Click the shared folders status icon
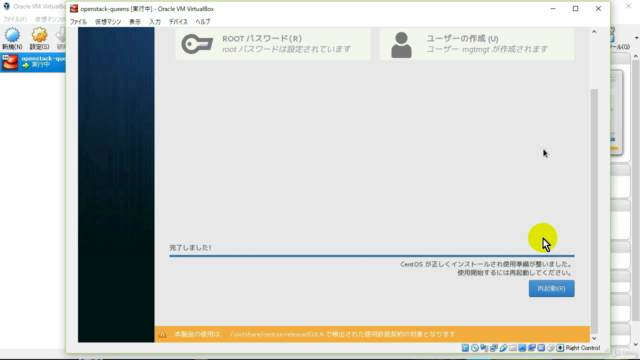The height and width of the screenshot is (360, 640). coord(513,348)
